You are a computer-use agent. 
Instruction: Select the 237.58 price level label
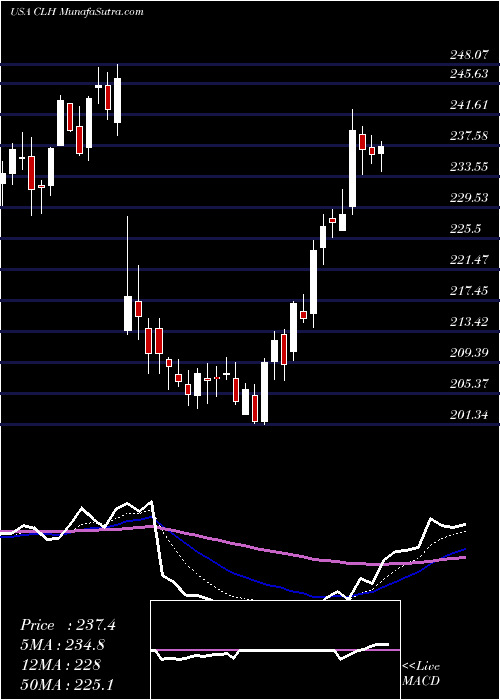(x=468, y=136)
